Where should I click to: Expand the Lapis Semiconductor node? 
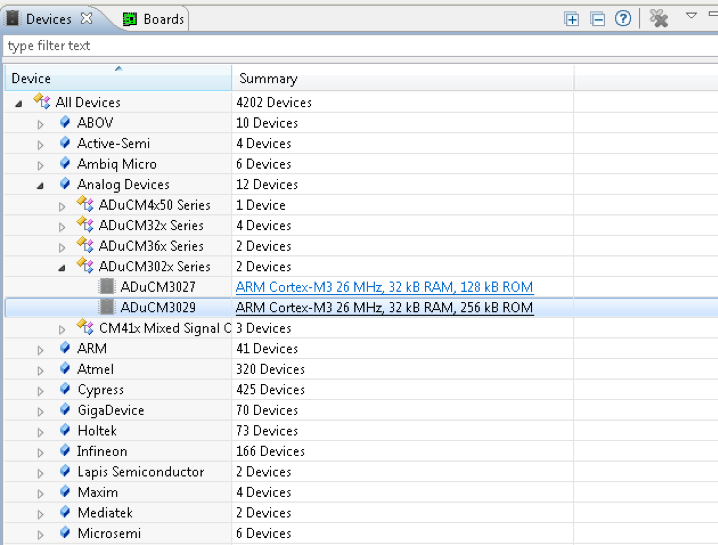coord(40,473)
